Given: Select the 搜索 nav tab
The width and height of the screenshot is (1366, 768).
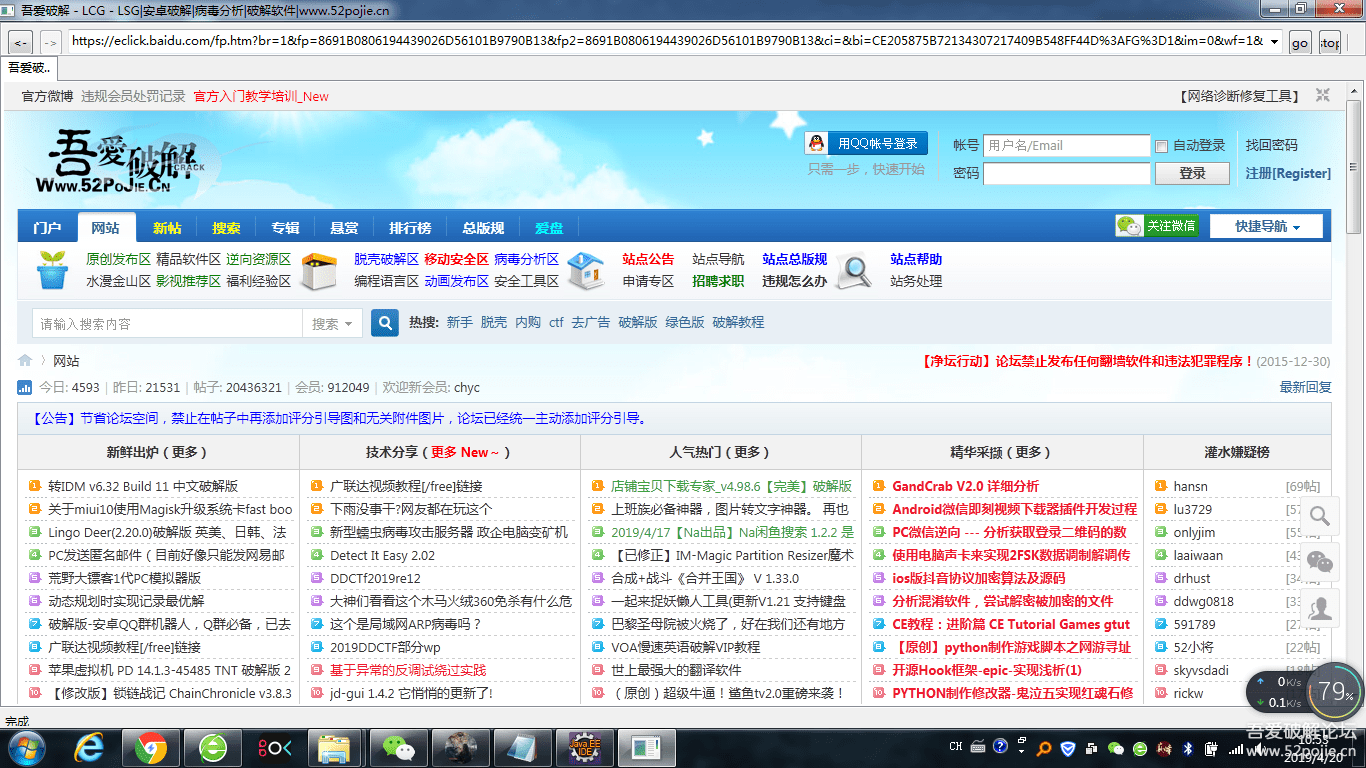Looking at the screenshot, I should click(226, 228).
